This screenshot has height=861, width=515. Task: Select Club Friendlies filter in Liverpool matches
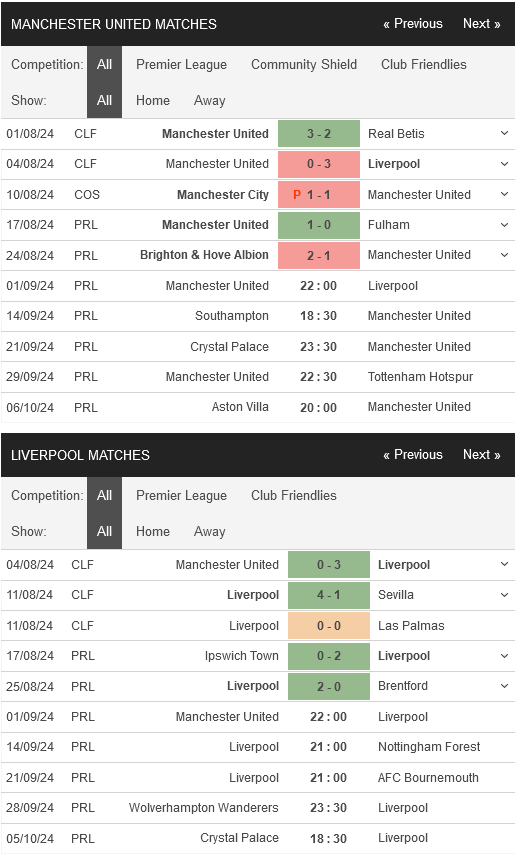tap(294, 495)
